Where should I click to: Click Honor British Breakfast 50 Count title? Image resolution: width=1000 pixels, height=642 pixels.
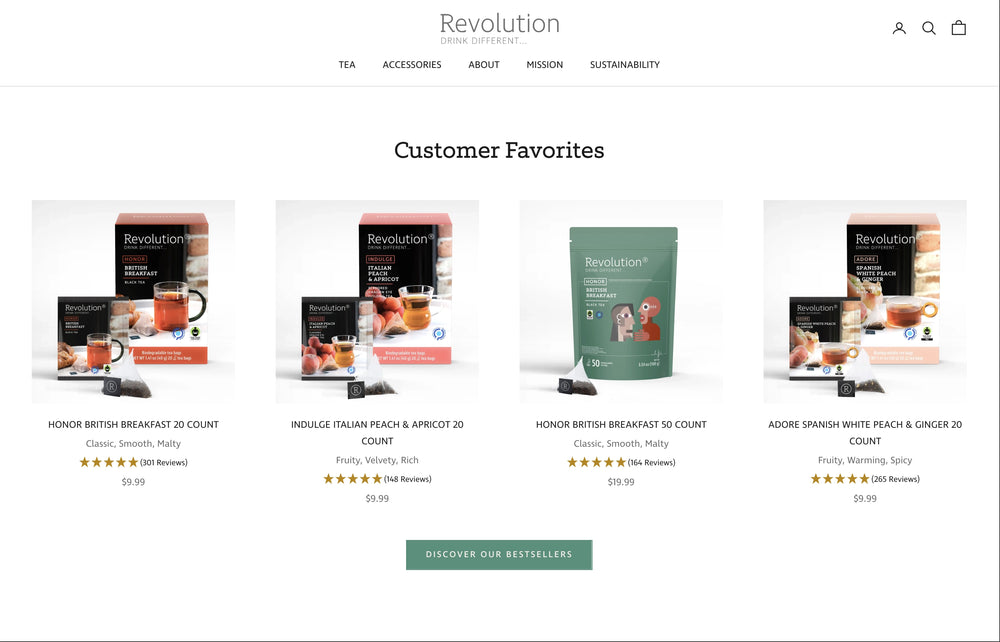[x=621, y=425]
